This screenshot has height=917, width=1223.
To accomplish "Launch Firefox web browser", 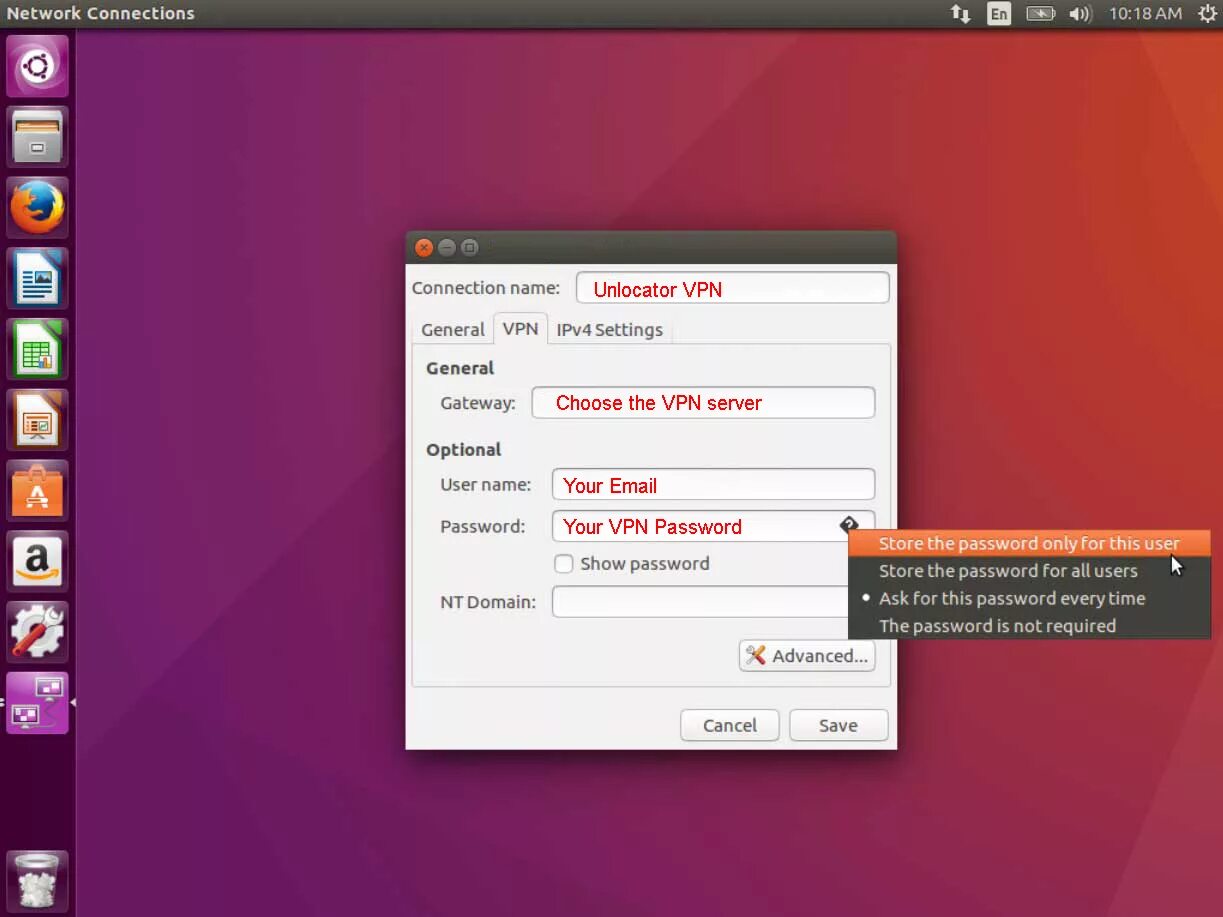I will tap(38, 208).
